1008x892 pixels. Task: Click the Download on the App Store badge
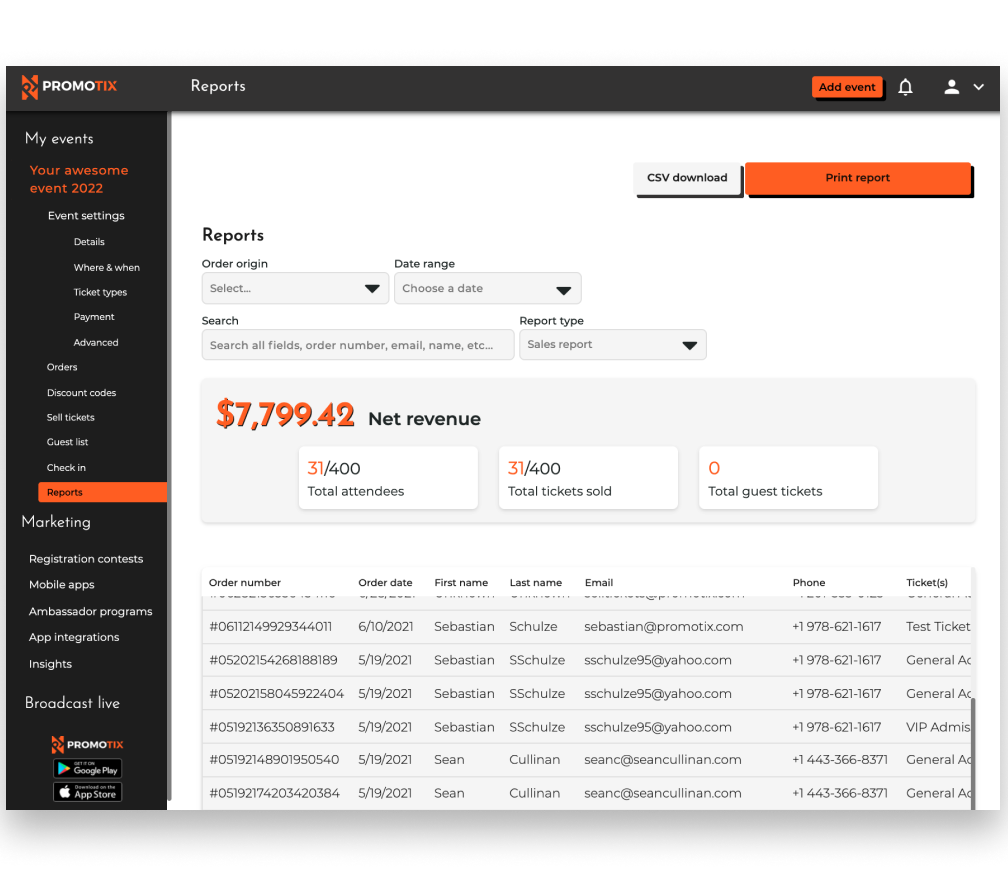(87, 791)
